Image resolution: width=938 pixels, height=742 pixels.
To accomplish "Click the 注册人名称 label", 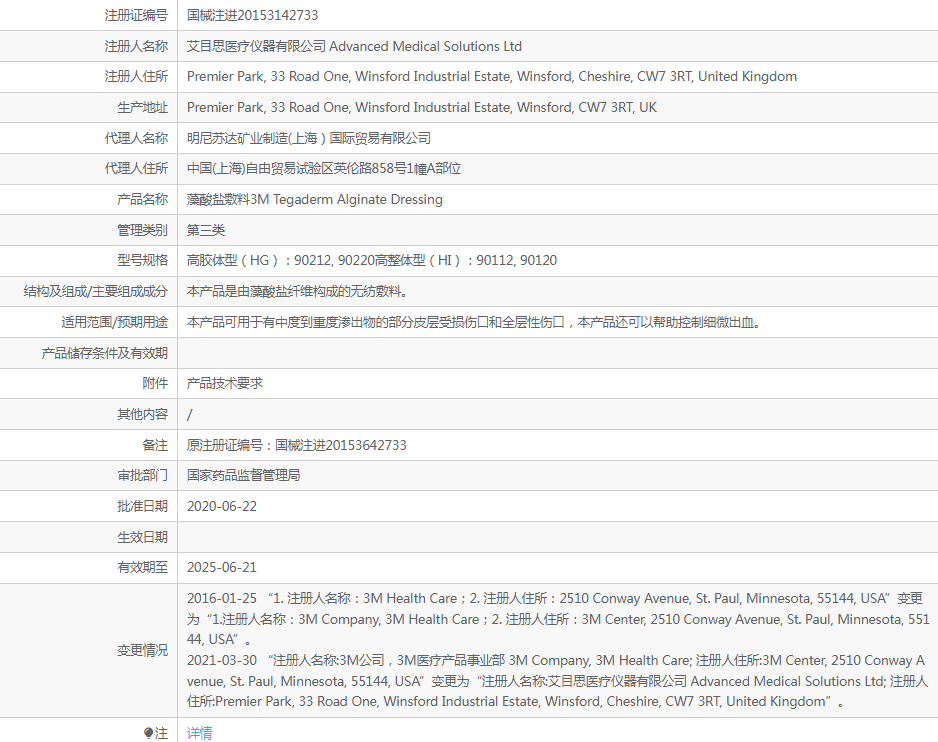I will pyautogui.click(x=136, y=46).
